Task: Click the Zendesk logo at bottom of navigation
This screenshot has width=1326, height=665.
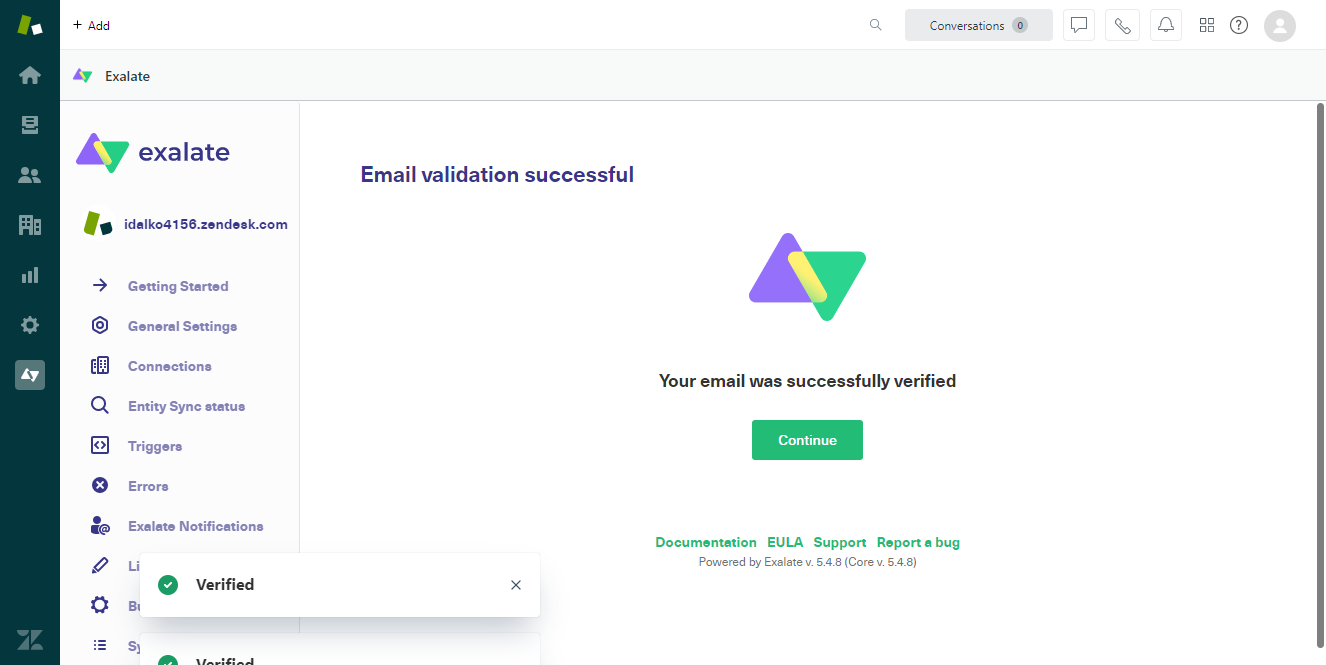Action: [x=30, y=641]
